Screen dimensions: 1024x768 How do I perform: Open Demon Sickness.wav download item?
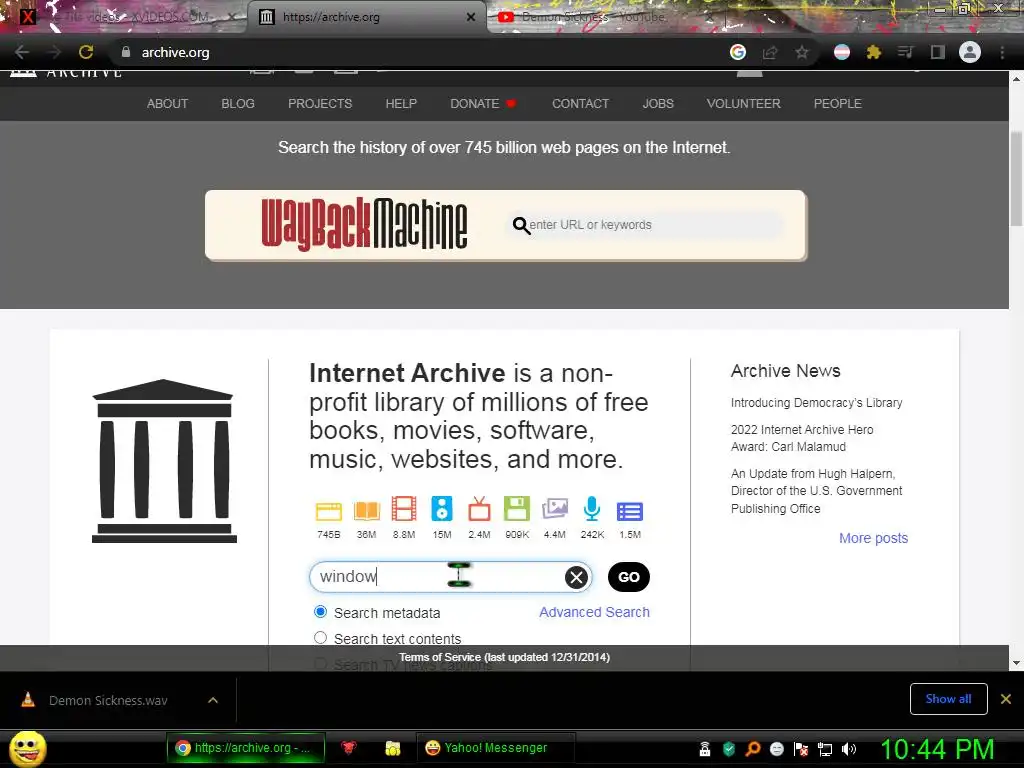tap(108, 700)
